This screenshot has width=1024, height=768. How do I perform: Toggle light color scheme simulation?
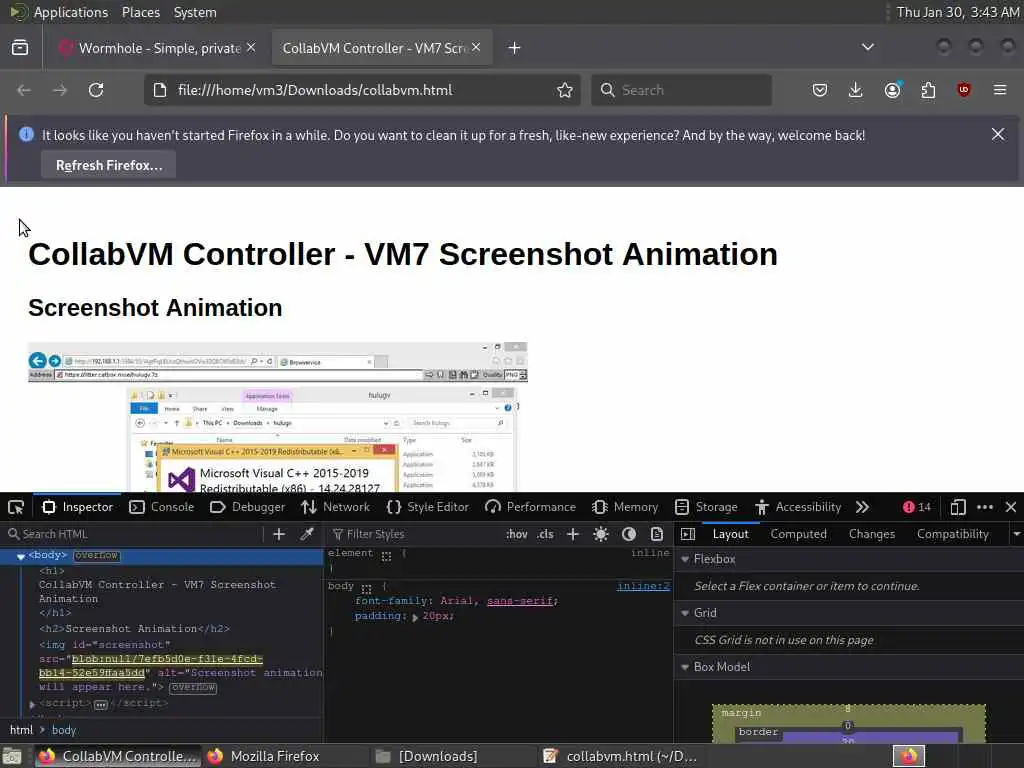click(601, 534)
